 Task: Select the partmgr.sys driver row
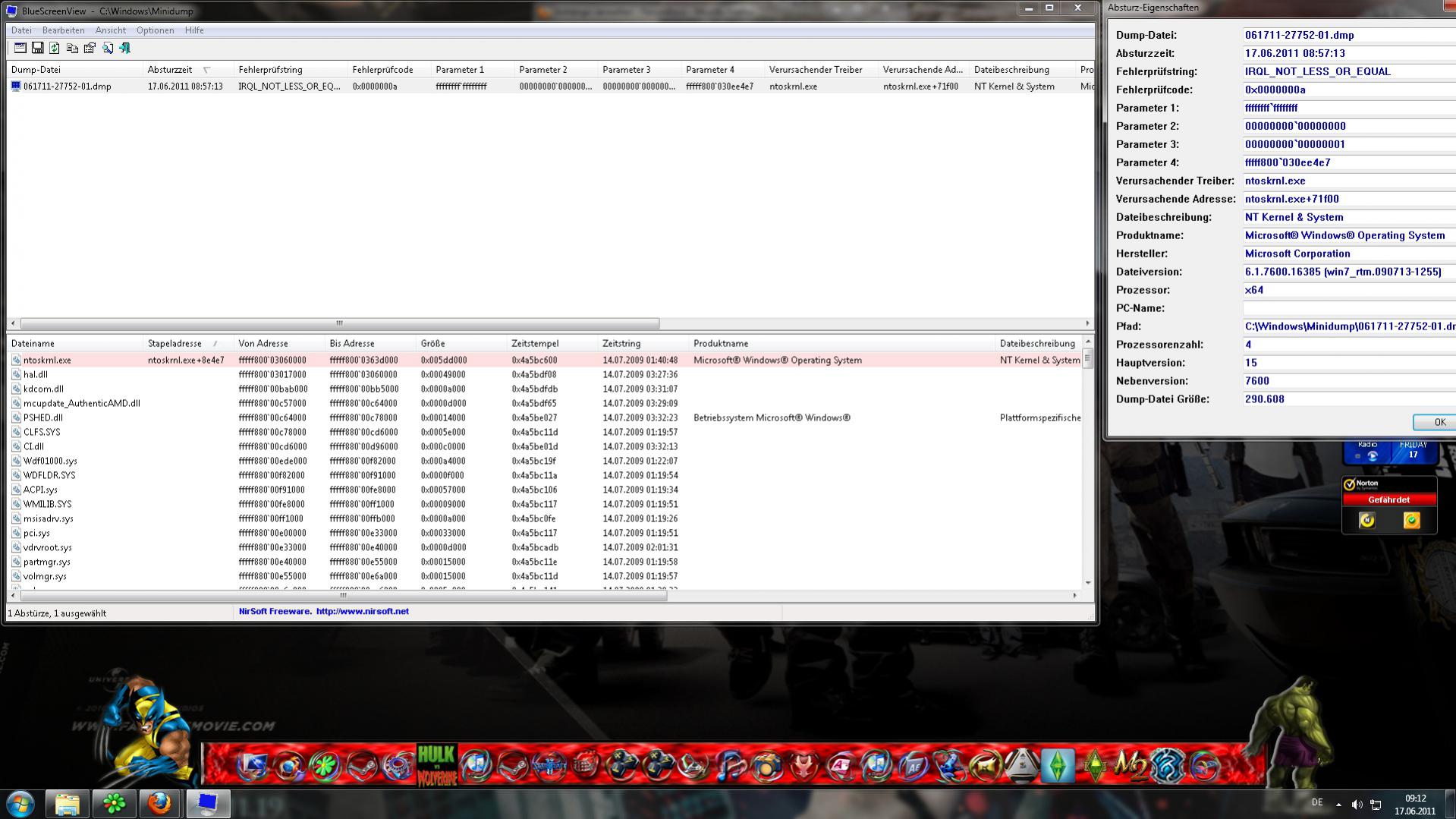pyautogui.click(x=545, y=562)
